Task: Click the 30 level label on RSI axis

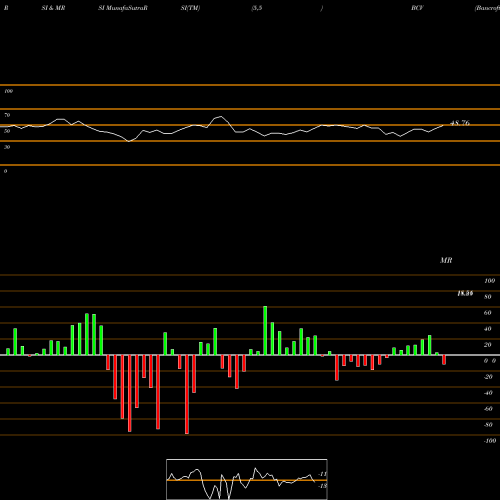Action: pos(7,147)
